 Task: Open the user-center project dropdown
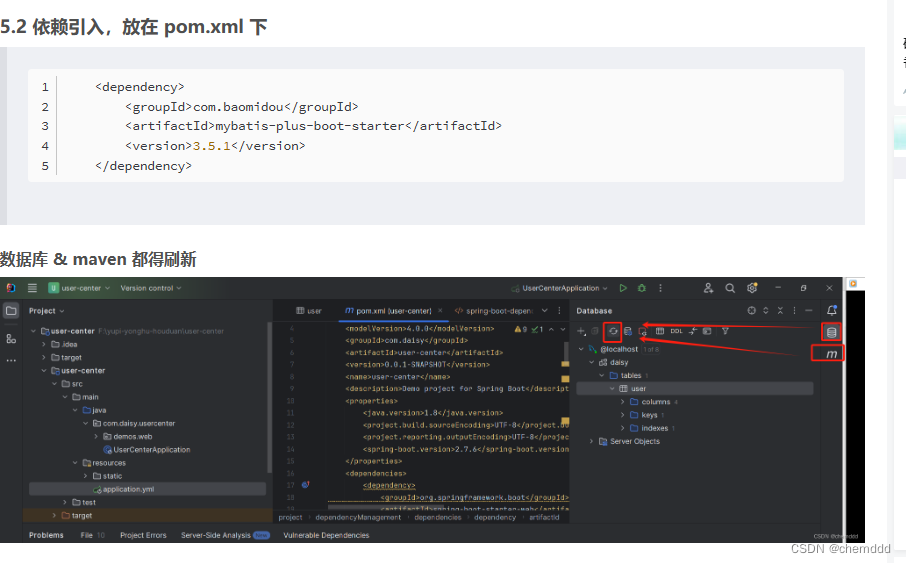(x=79, y=288)
